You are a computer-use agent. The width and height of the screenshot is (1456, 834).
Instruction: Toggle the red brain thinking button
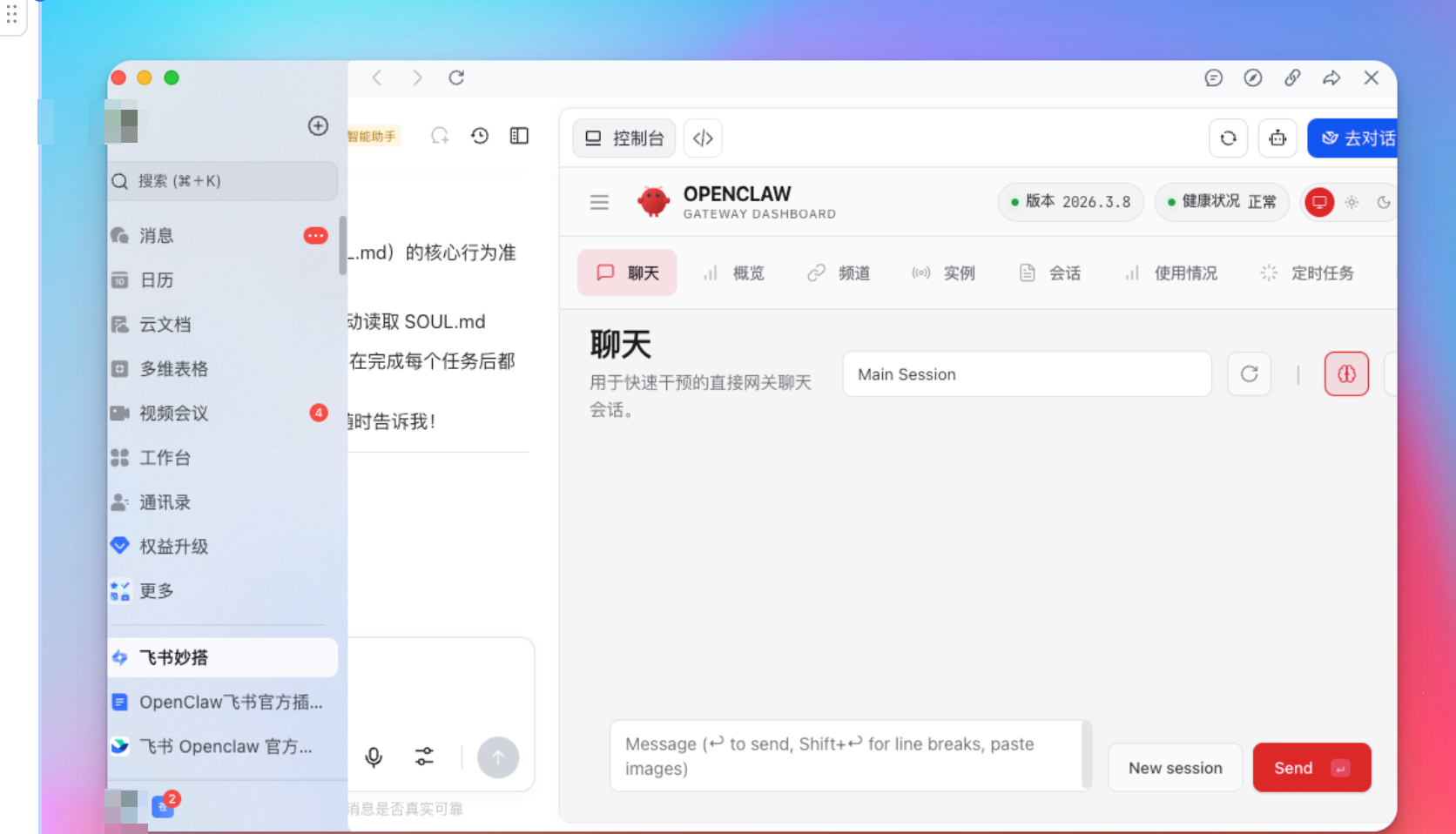coord(1346,374)
